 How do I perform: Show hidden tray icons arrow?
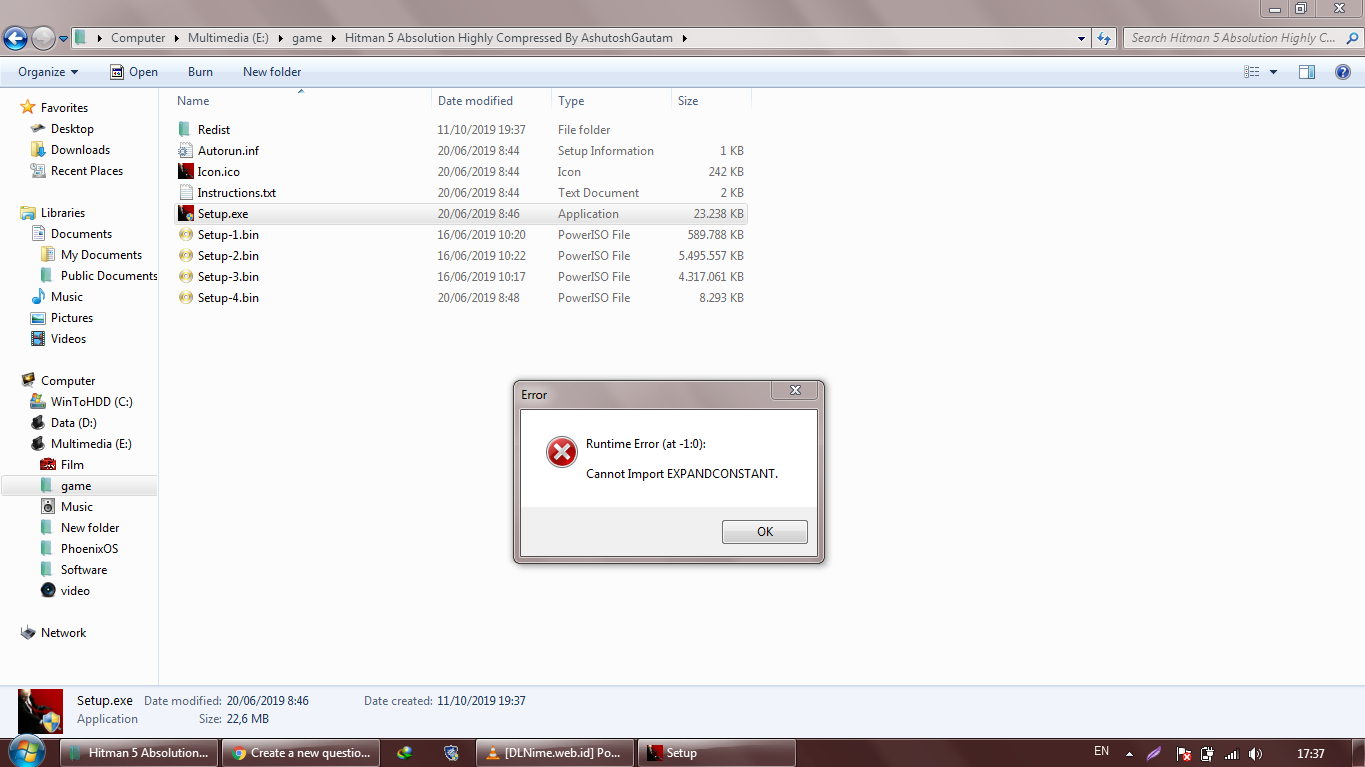[1129, 753]
